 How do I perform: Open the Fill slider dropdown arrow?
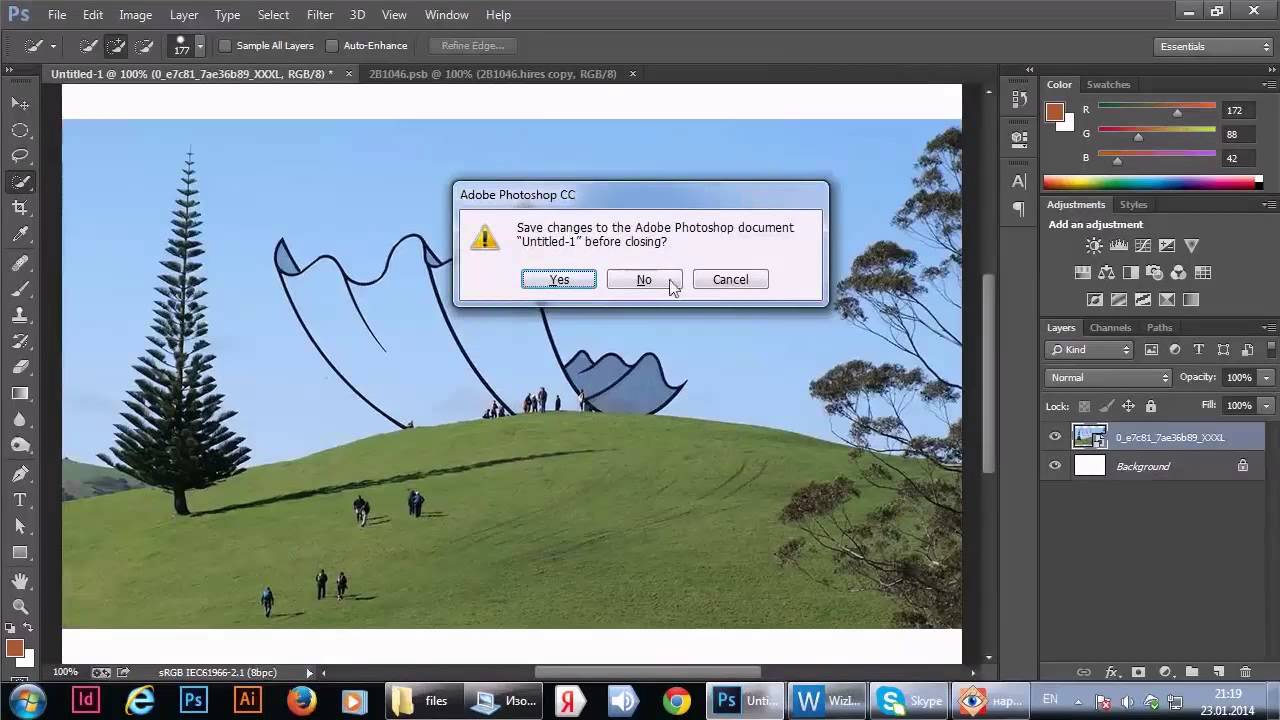coord(1267,406)
